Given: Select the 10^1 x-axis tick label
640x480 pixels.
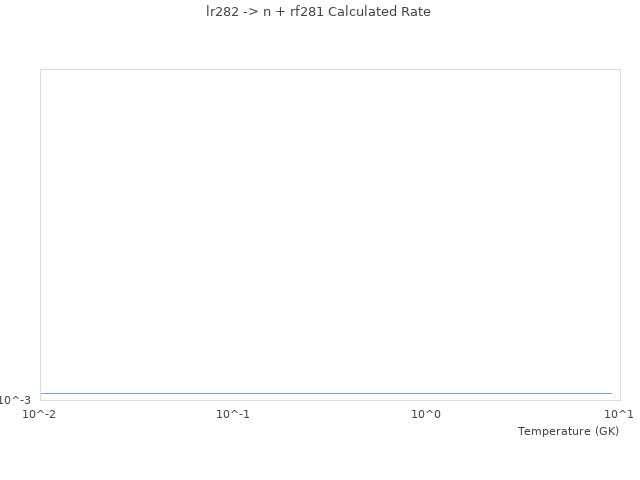Looking at the screenshot, I should point(619,414).
